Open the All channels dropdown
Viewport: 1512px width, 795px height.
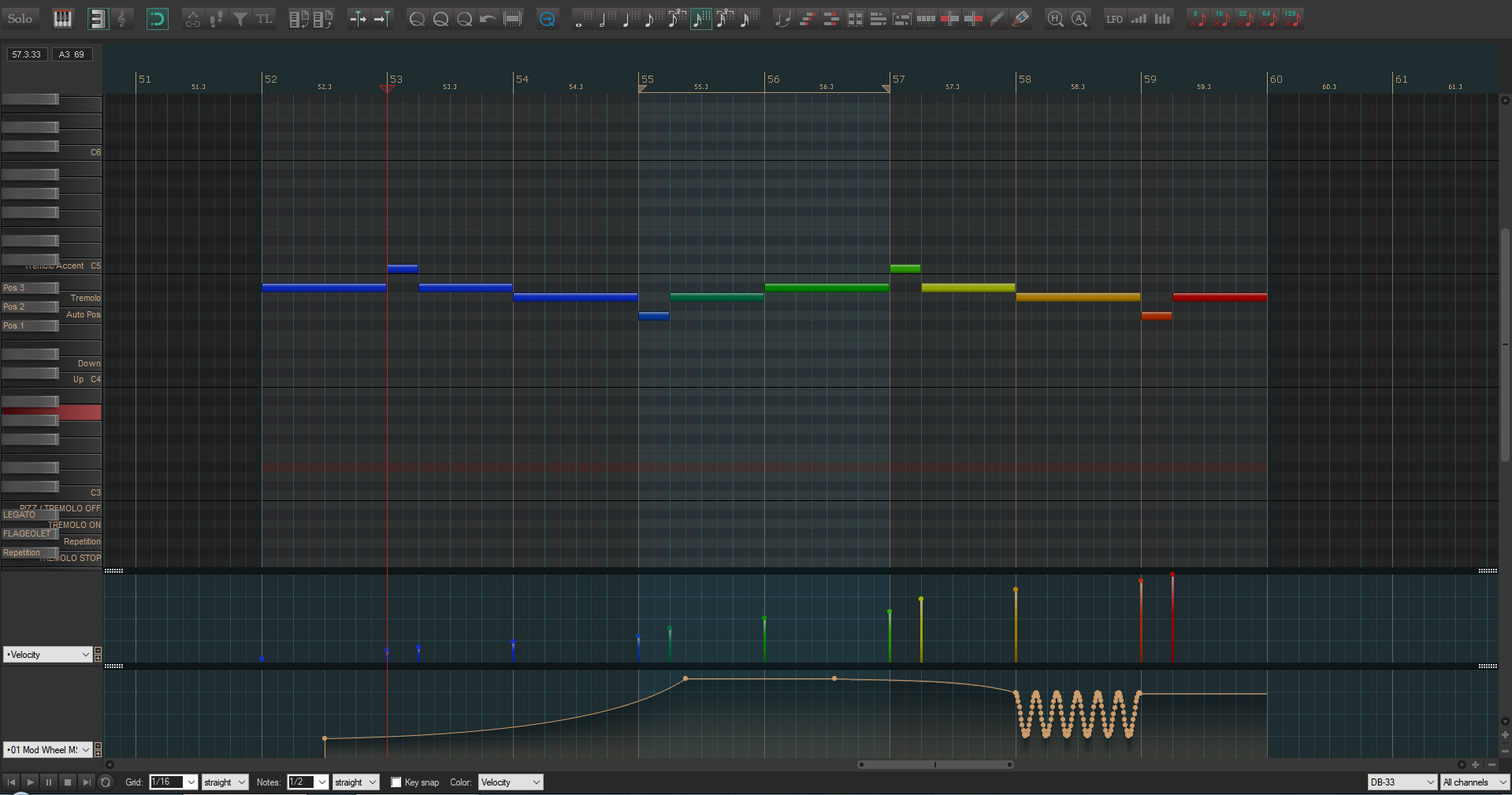tap(1475, 782)
